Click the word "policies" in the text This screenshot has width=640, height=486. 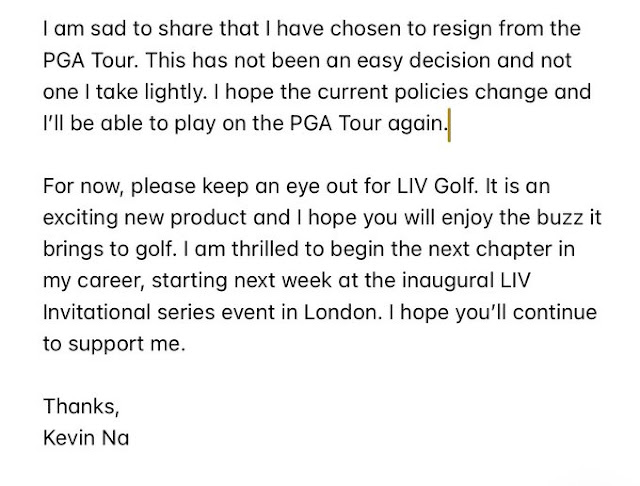coord(431,93)
